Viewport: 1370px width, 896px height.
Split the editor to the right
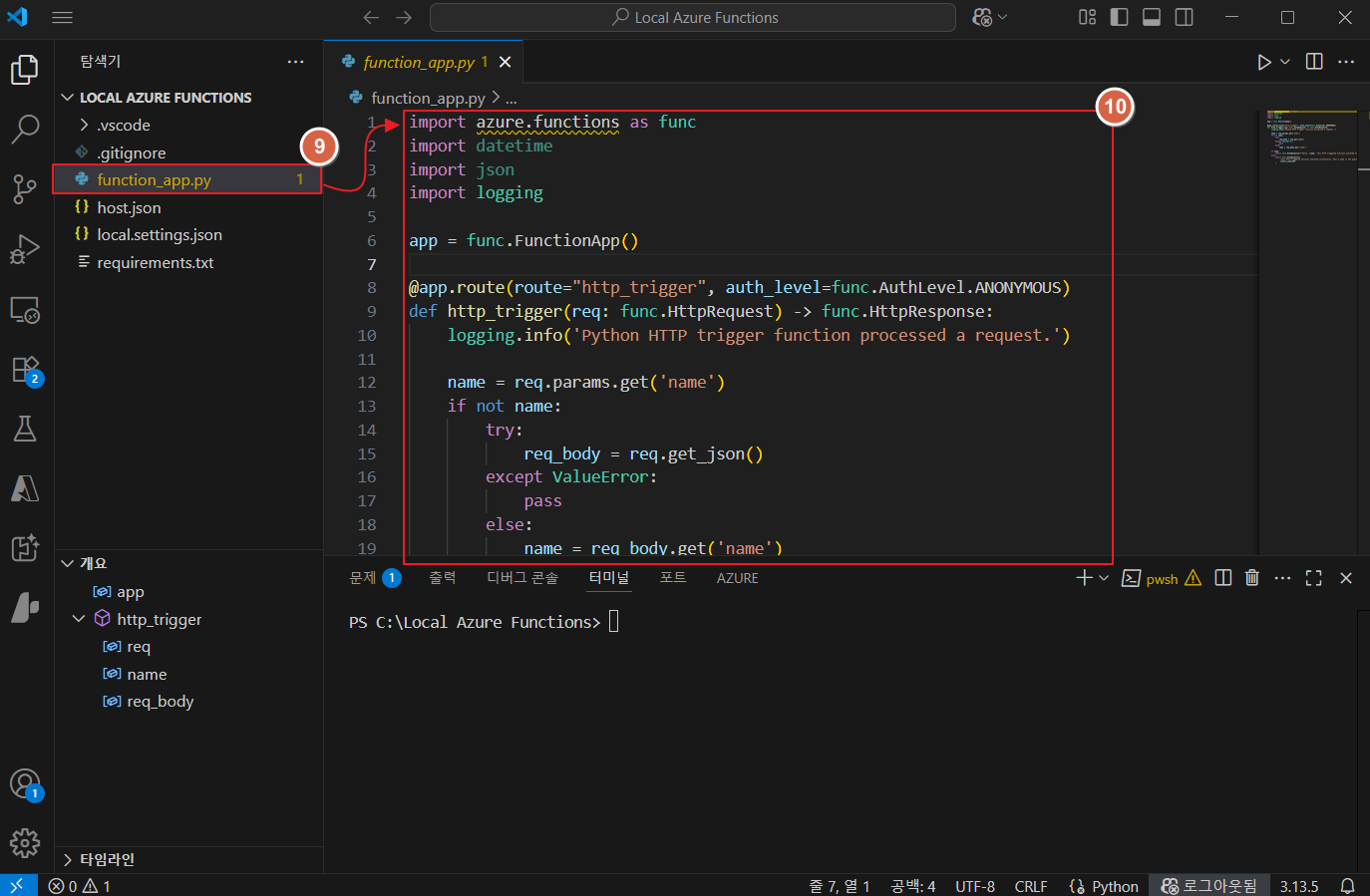point(1314,62)
